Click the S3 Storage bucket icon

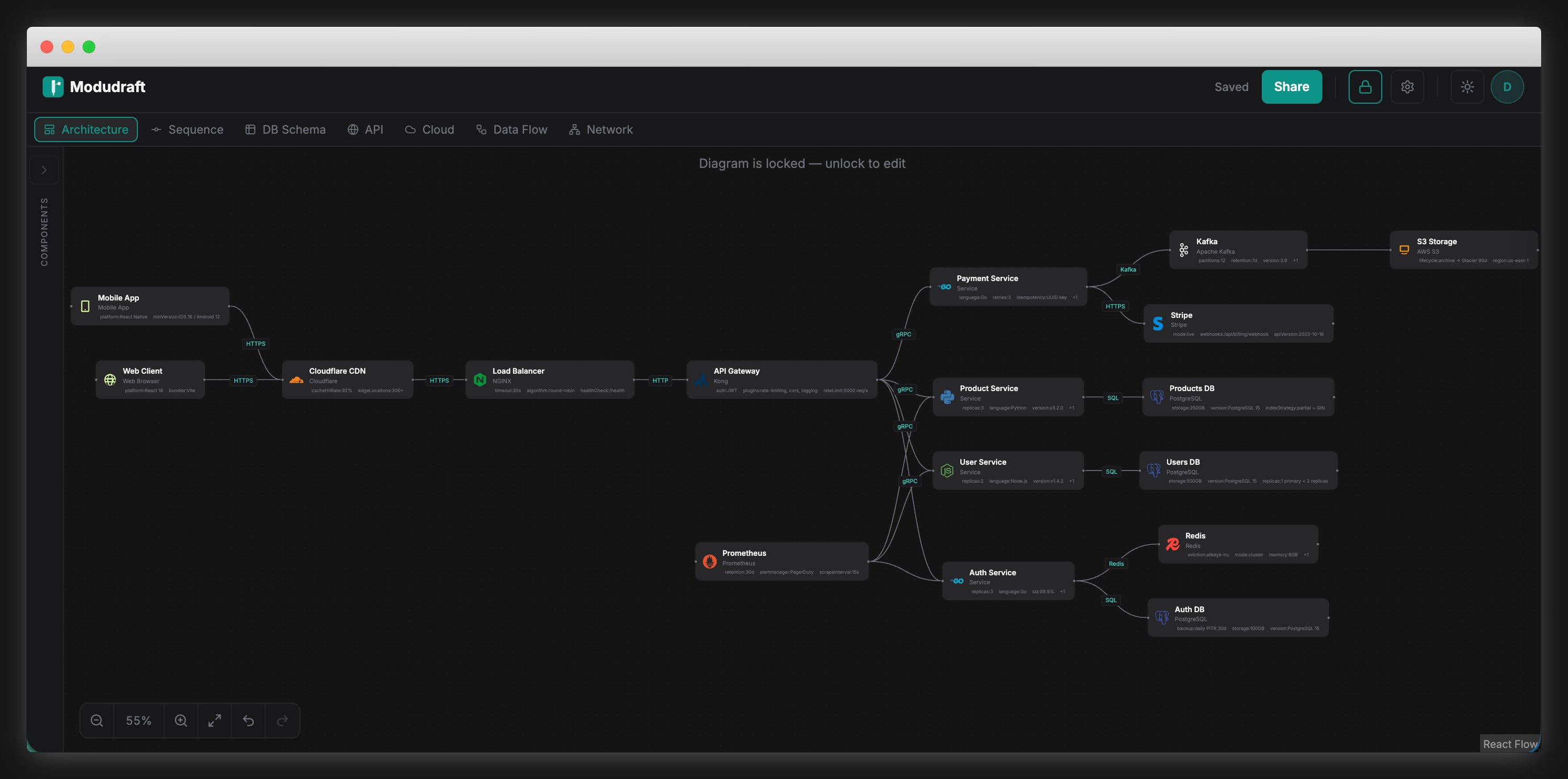point(1404,249)
